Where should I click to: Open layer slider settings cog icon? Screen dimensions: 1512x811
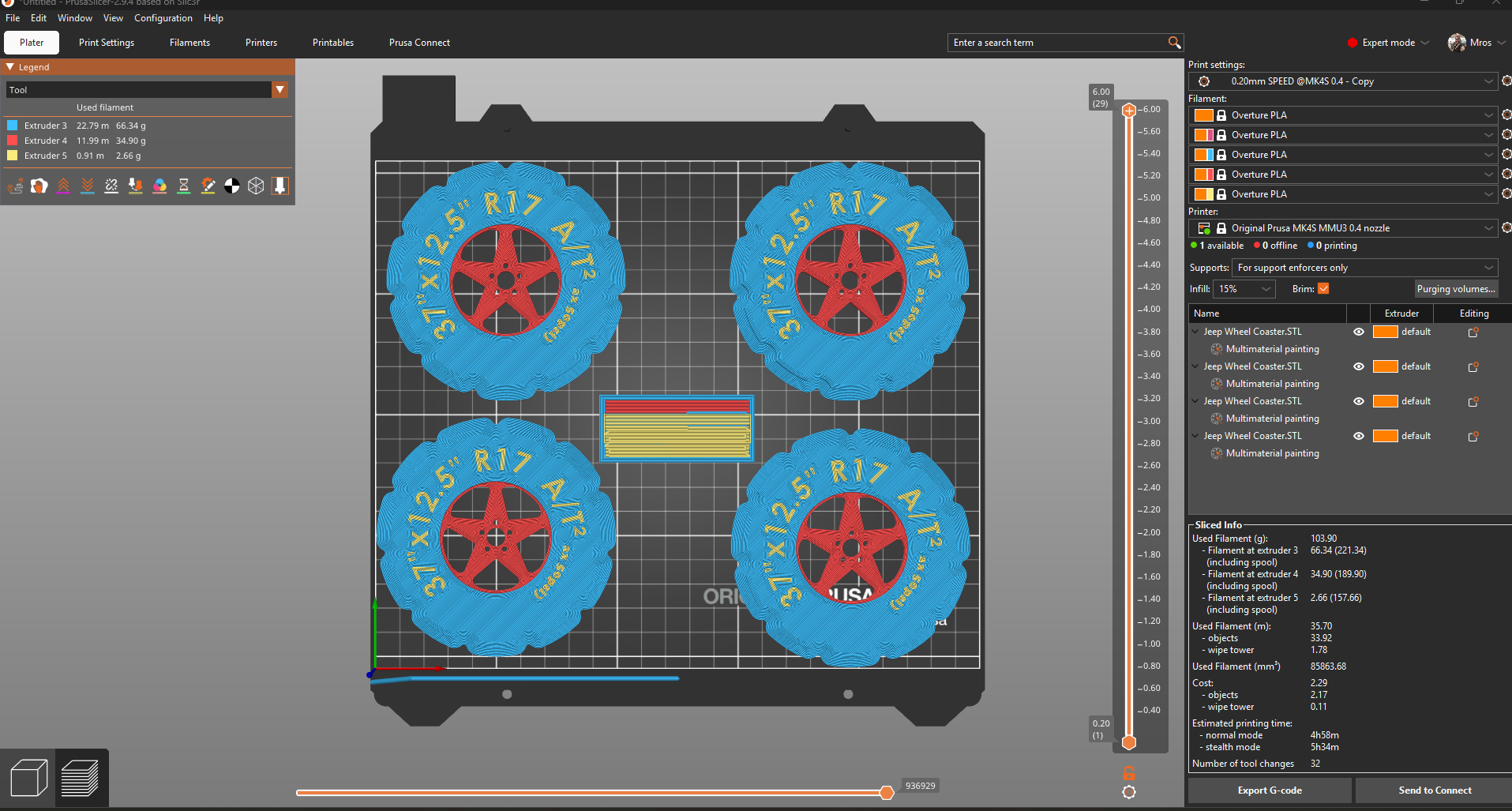click(1129, 792)
